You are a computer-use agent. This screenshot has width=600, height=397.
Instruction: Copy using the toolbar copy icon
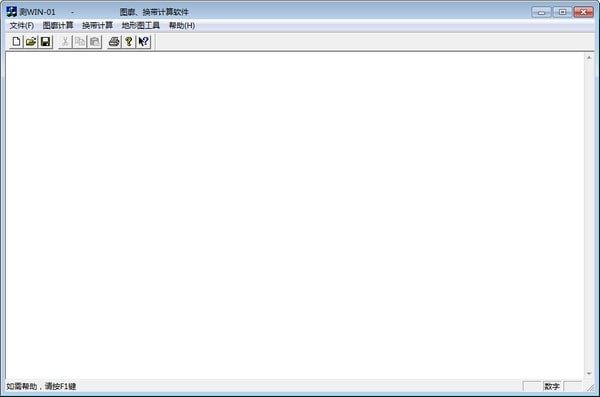(x=80, y=41)
